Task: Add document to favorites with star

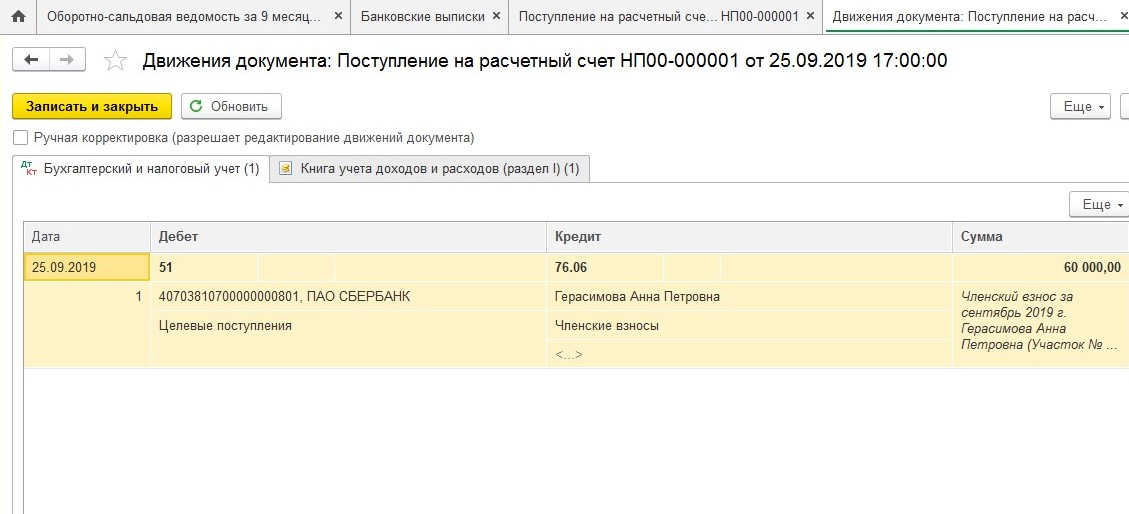Action: point(116,61)
